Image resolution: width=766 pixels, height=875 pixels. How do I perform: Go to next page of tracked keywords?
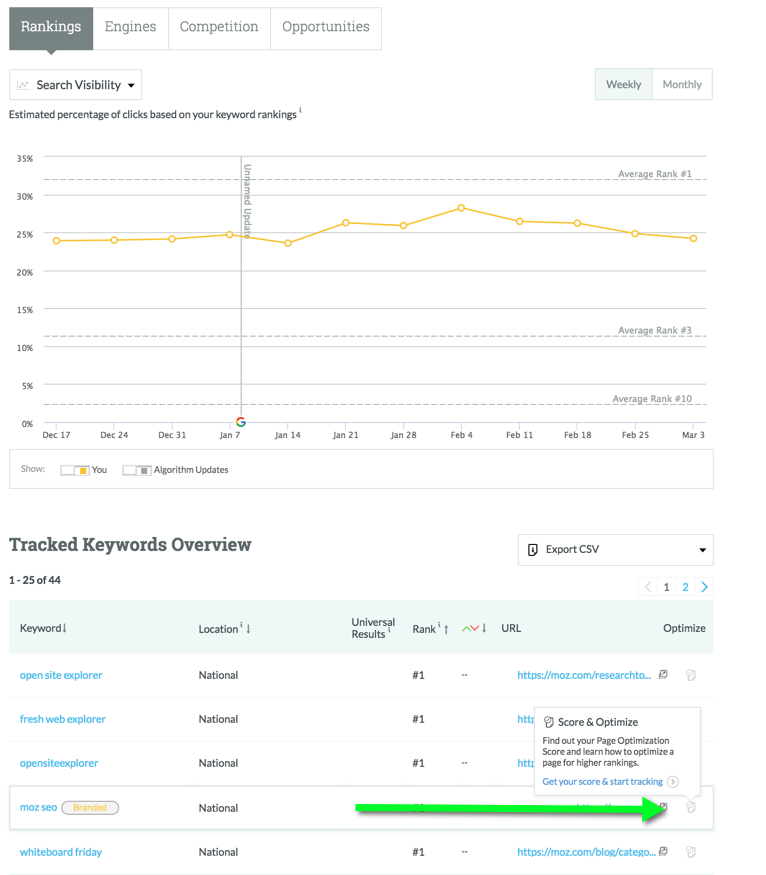click(x=704, y=587)
